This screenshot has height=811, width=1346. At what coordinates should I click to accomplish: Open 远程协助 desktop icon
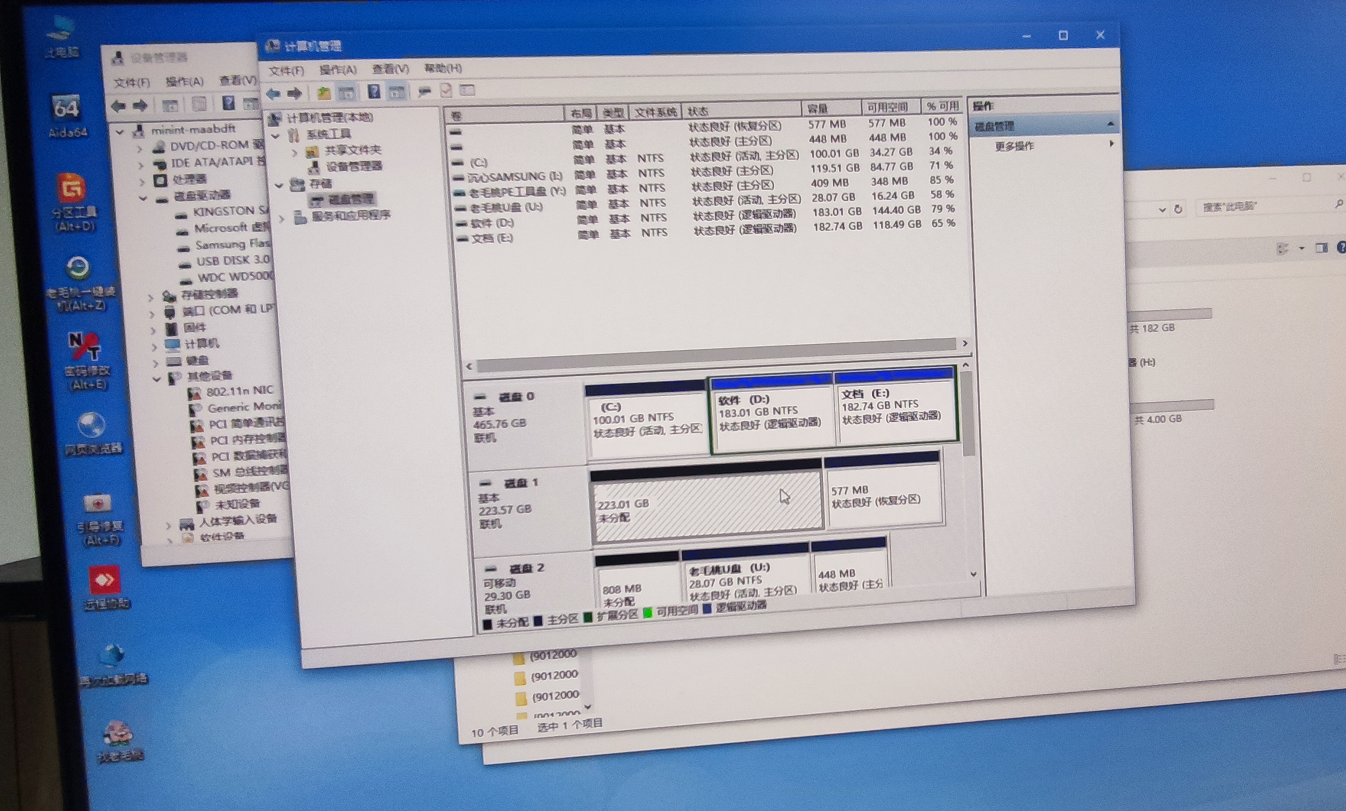105,588
